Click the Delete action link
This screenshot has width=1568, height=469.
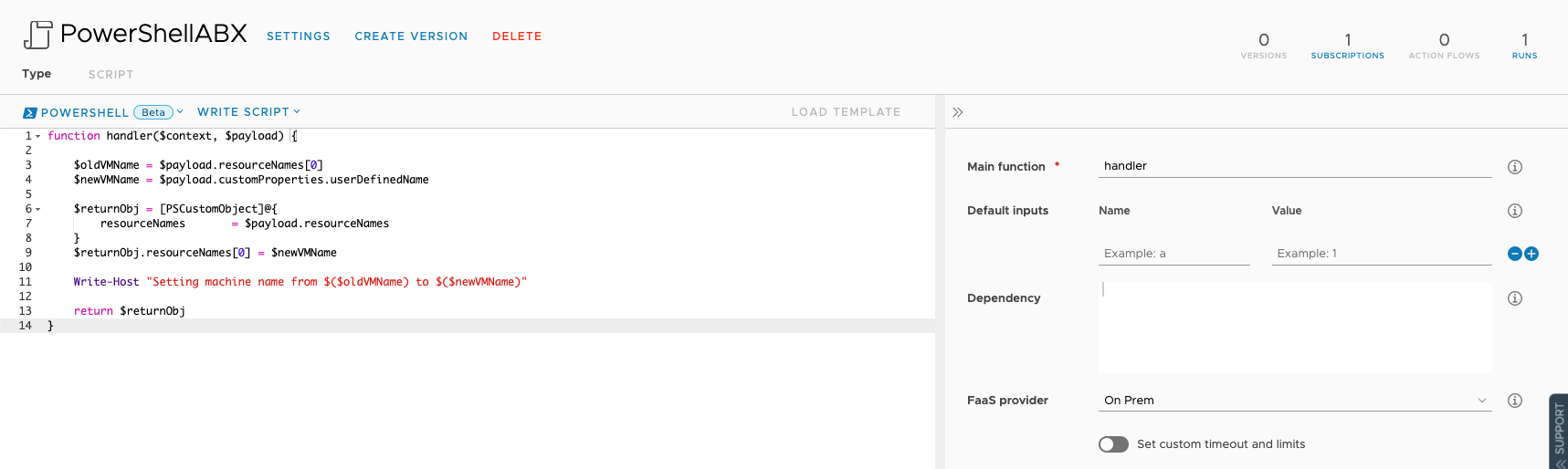[x=517, y=36]
